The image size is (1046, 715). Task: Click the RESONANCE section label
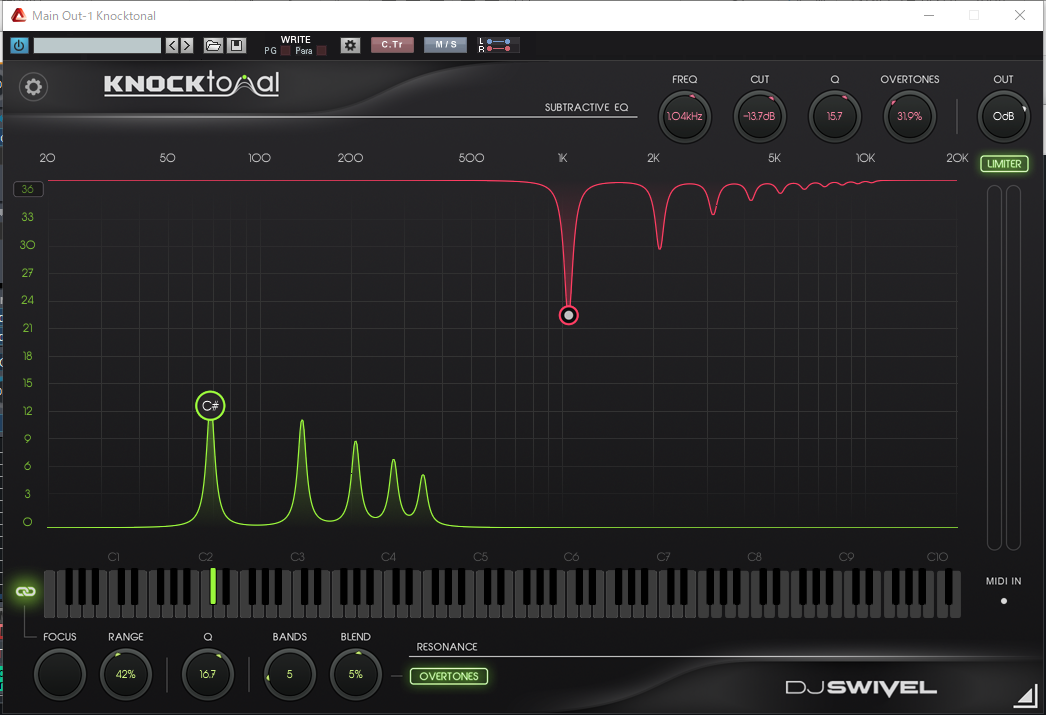pos(447,647)
